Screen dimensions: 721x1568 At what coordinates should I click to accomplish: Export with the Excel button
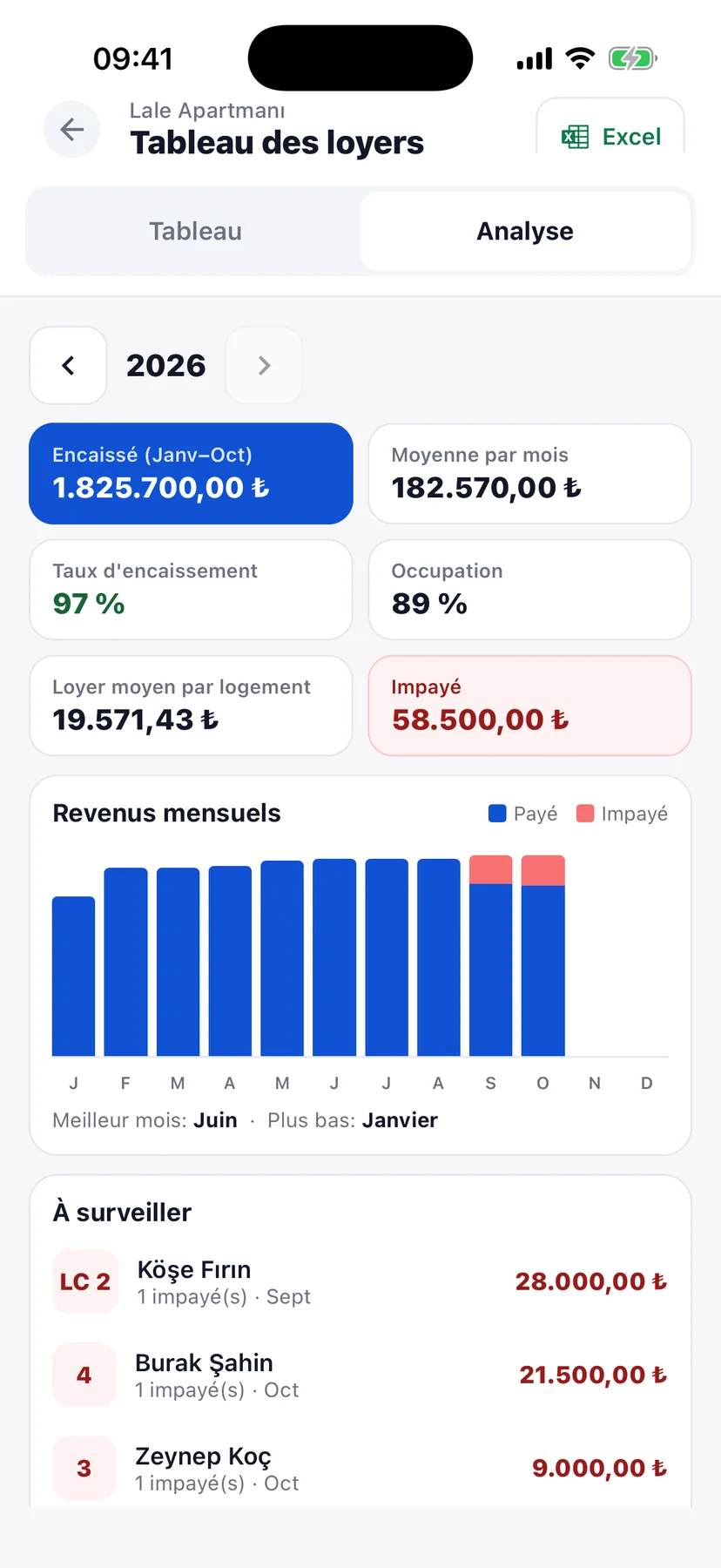610,126
